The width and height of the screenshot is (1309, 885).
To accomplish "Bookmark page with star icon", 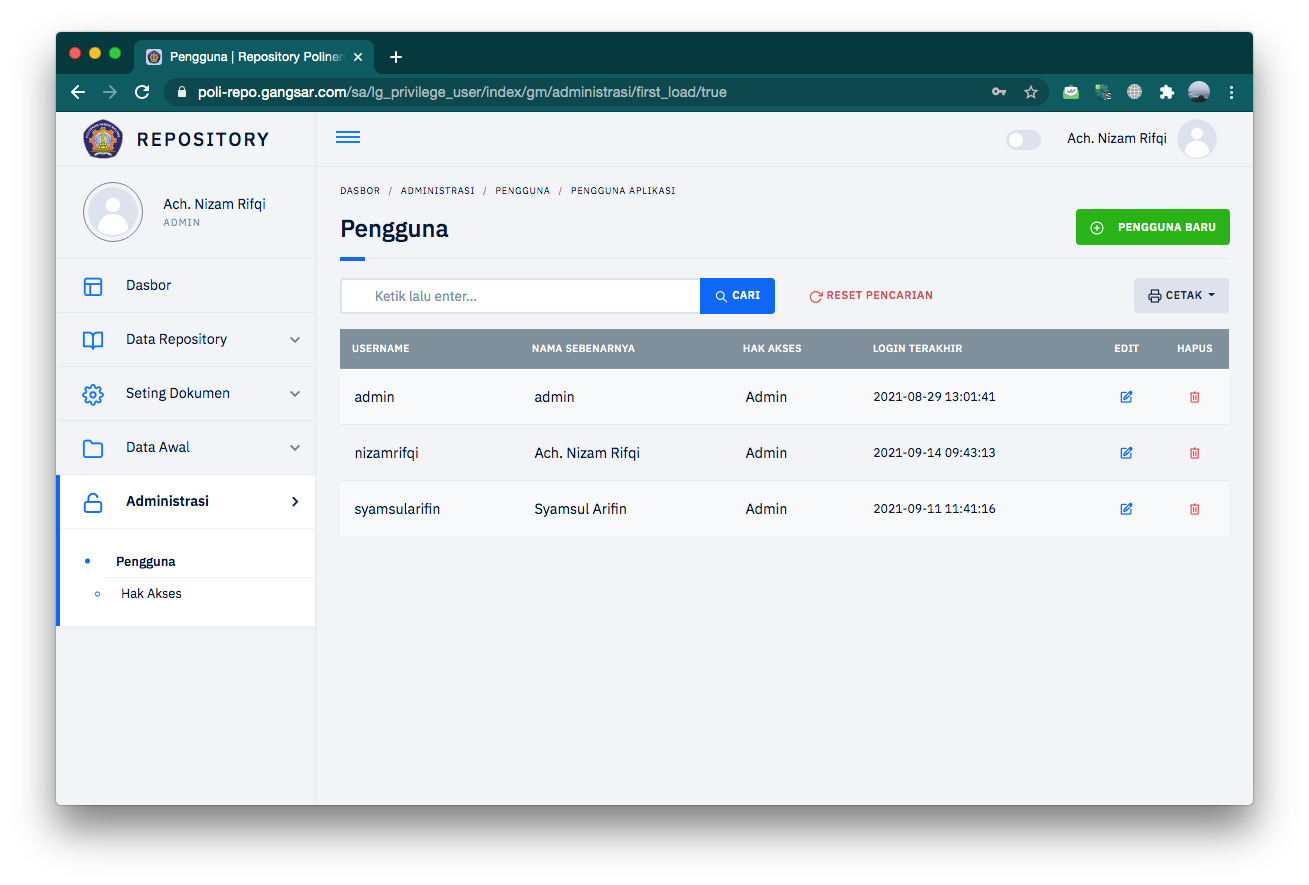I will point(1031,92).
